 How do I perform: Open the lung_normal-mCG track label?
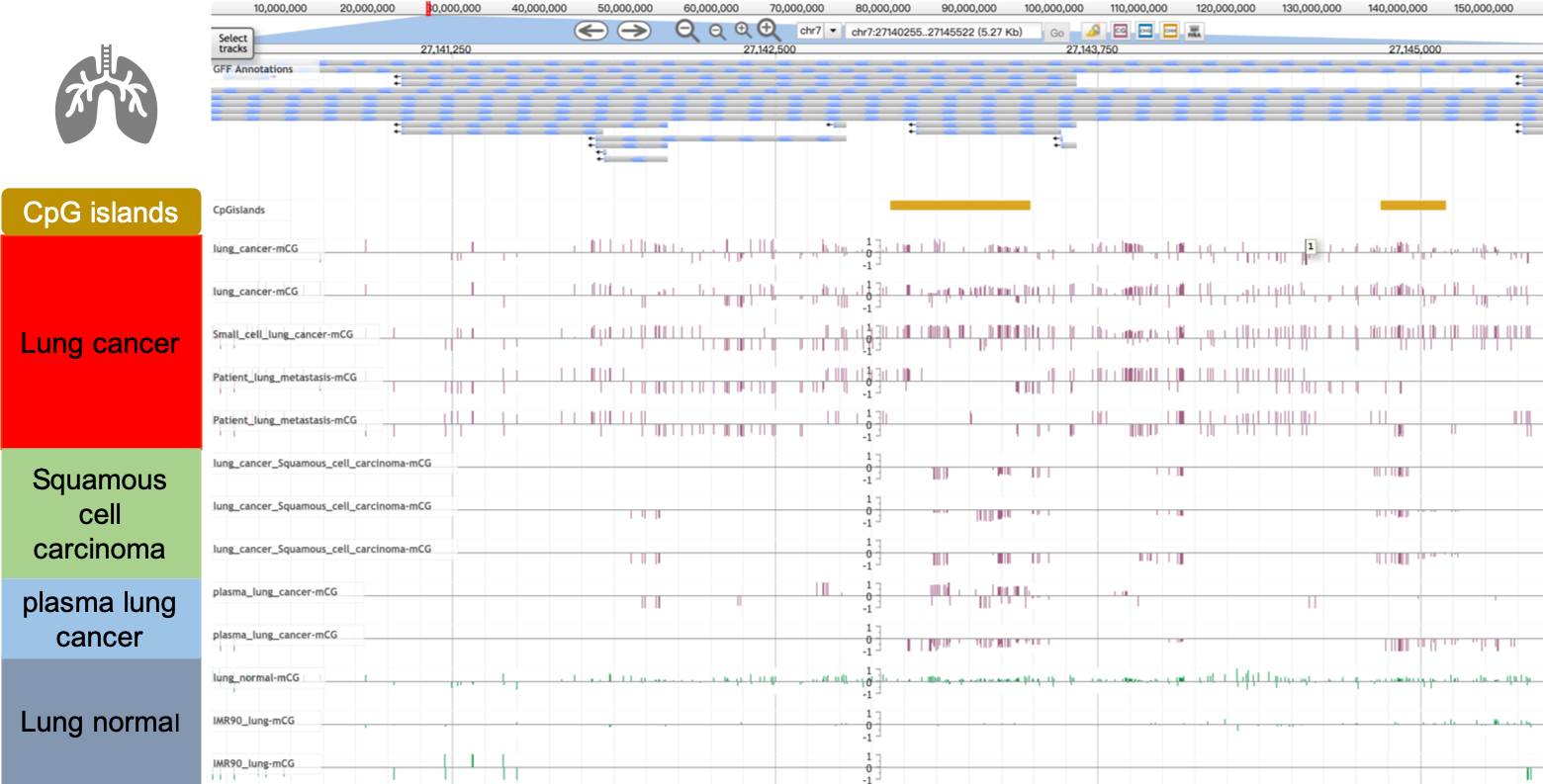click(x=256, y=677)
